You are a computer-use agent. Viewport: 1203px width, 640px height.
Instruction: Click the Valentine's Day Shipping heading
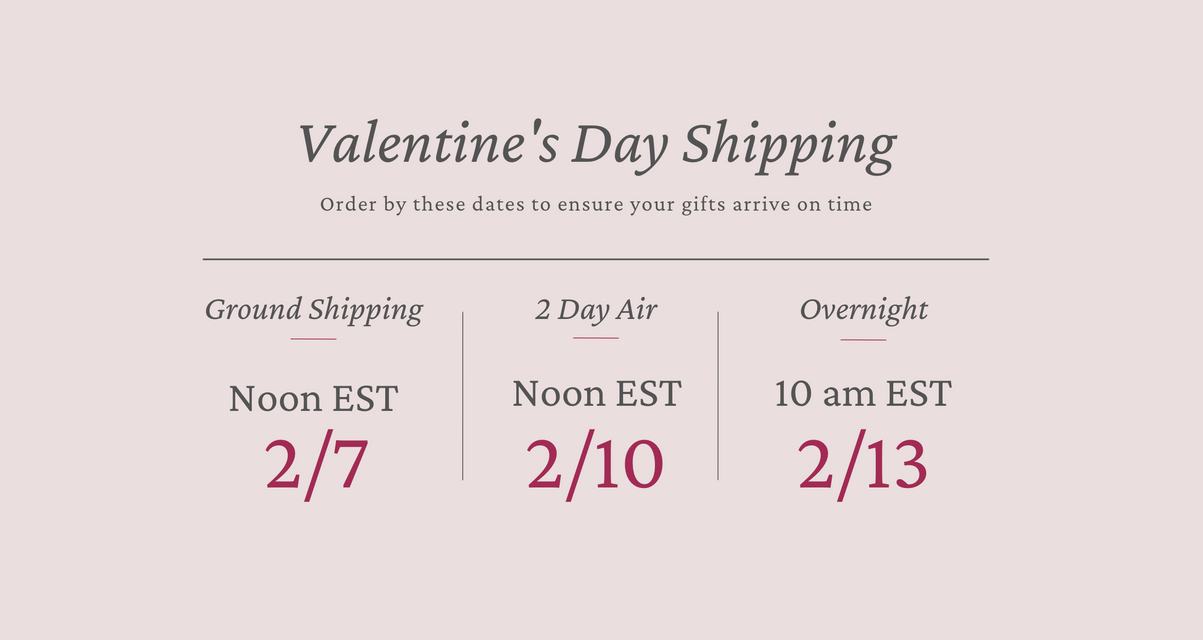point(597,144)
